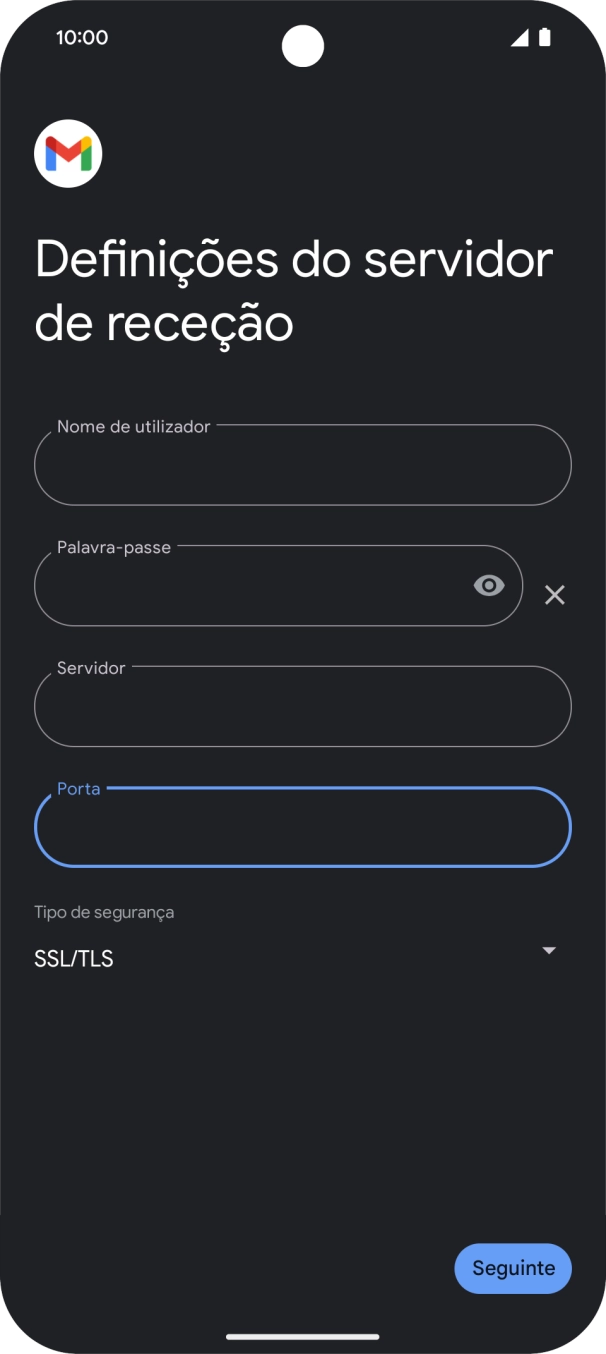This screenshot has width=606, height=1354.
Task: Show password with the eye icon
Action: click(489, 586)
